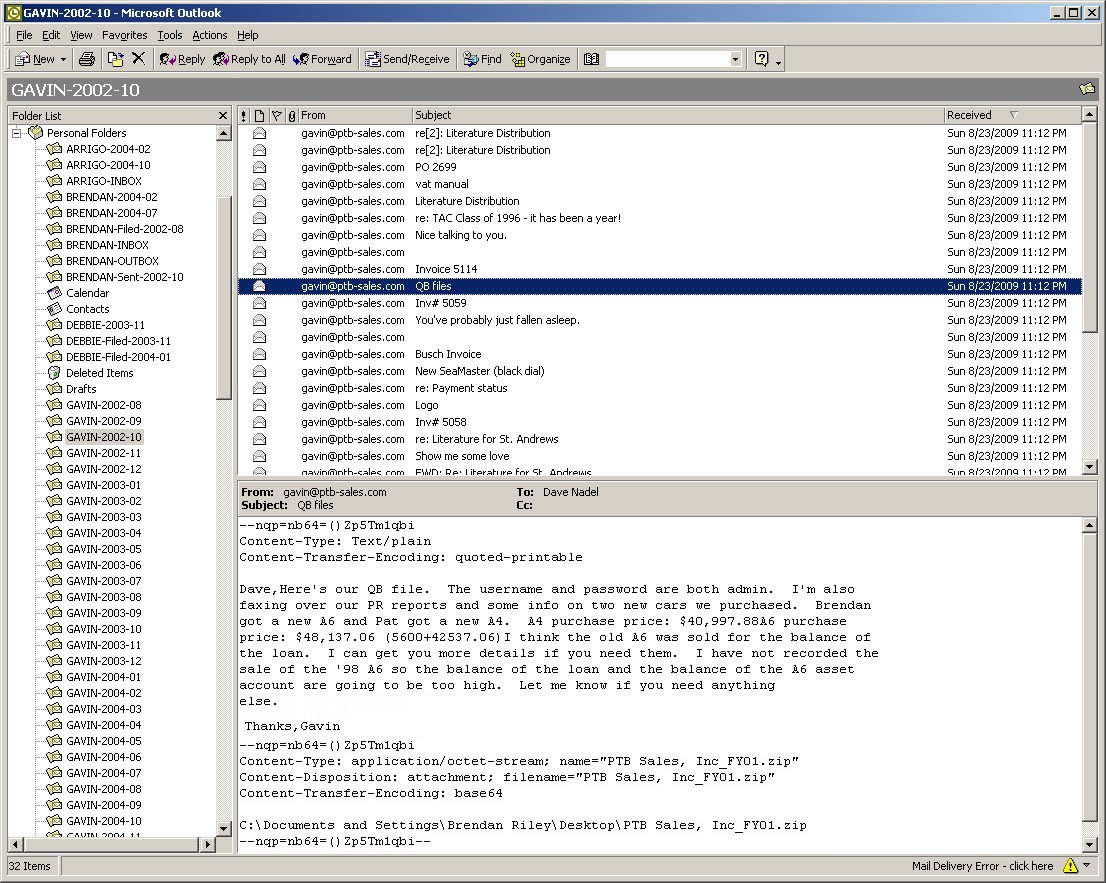Image resolution: width=1106 pixels, height=883 pixels.
Task: Sort by Icon column header
Action: pyautogui.click(x=260, y=116)
